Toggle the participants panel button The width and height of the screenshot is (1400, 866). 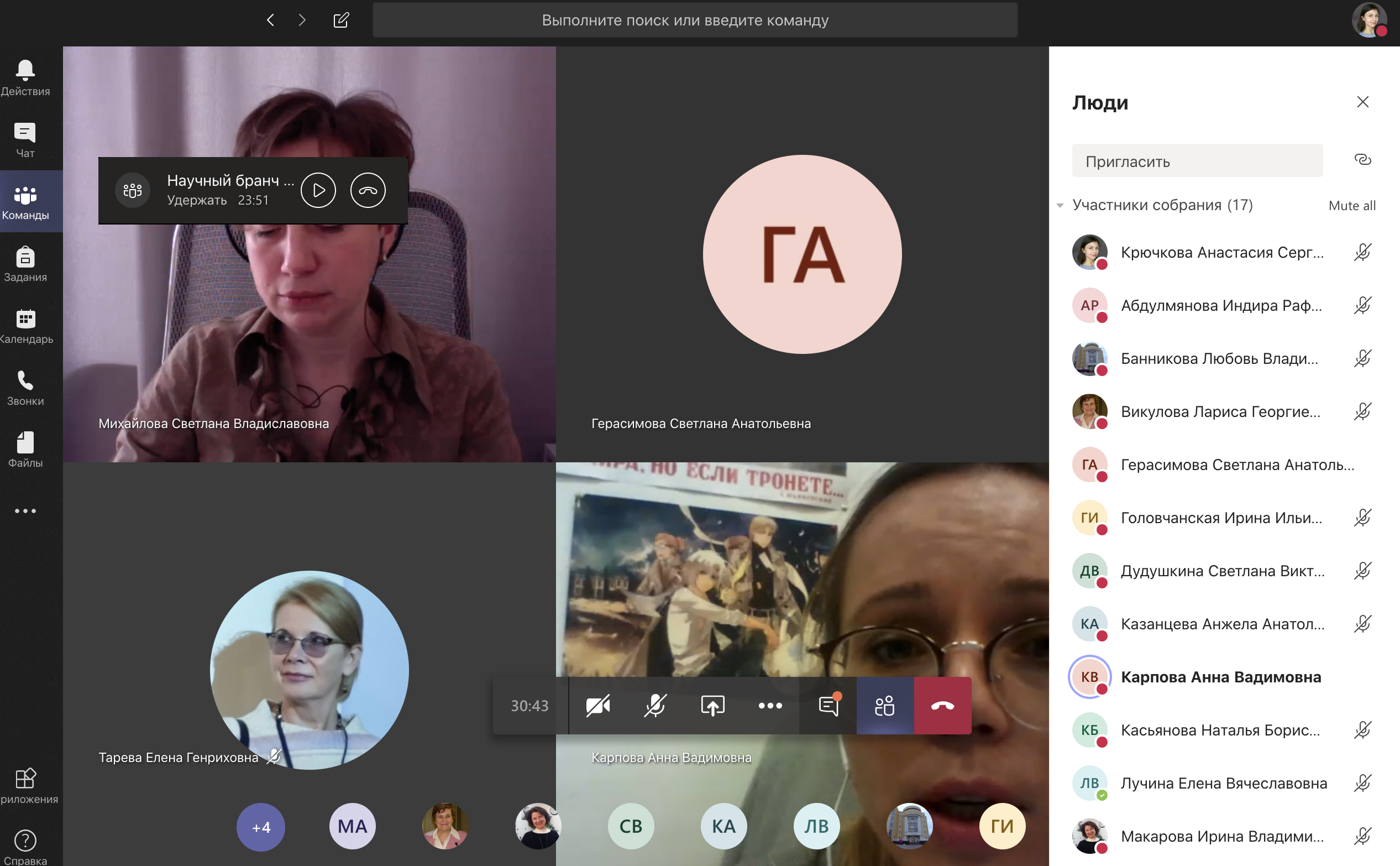(x=885, y=706)
